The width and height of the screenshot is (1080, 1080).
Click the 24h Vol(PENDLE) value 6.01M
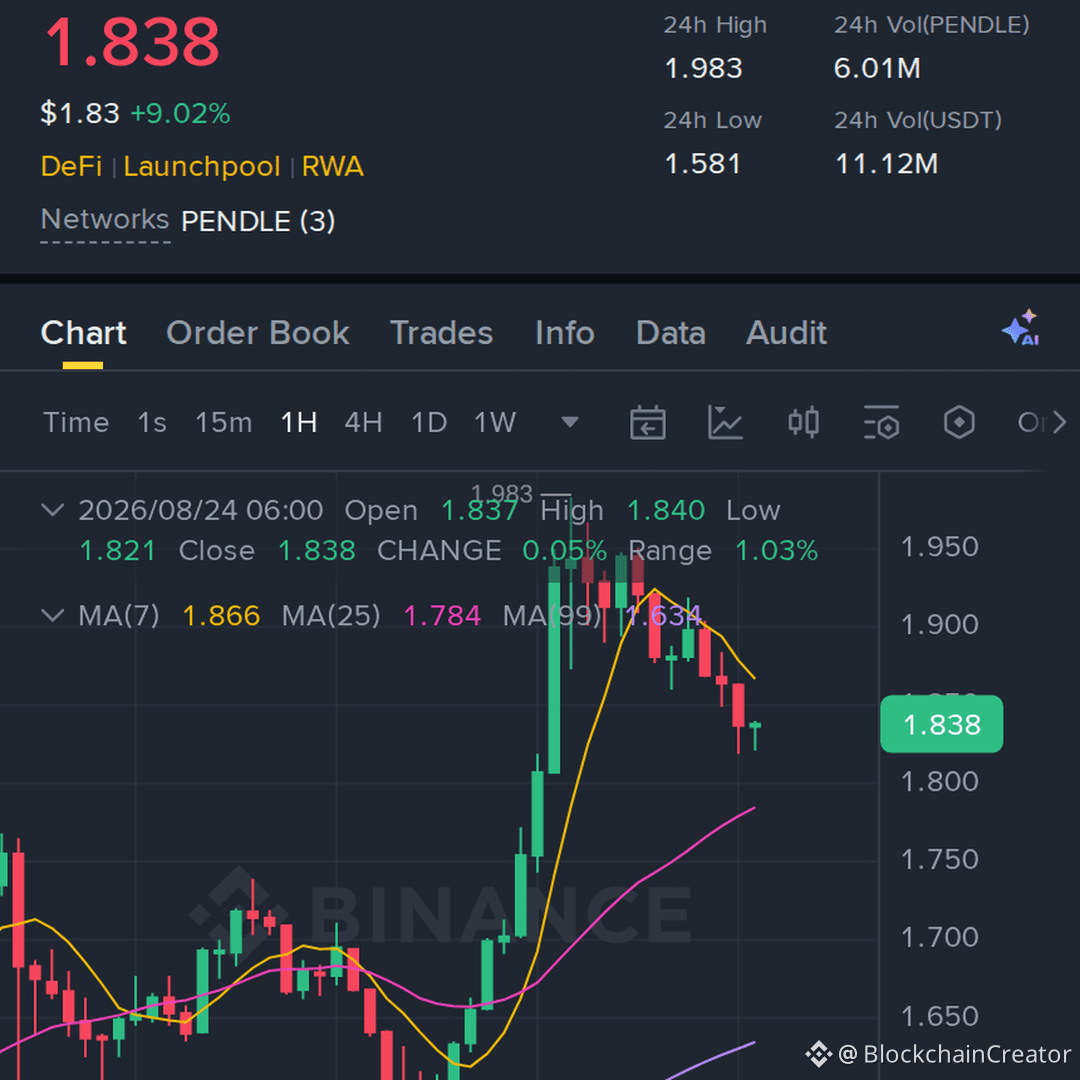pyautogui.click(x=878, y=68)
